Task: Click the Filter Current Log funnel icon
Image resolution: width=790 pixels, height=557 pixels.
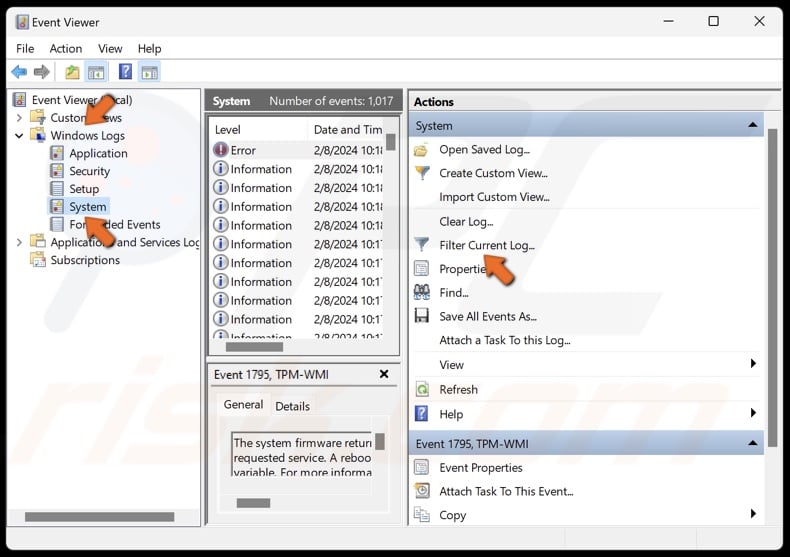Action: (x=421, y=244)
